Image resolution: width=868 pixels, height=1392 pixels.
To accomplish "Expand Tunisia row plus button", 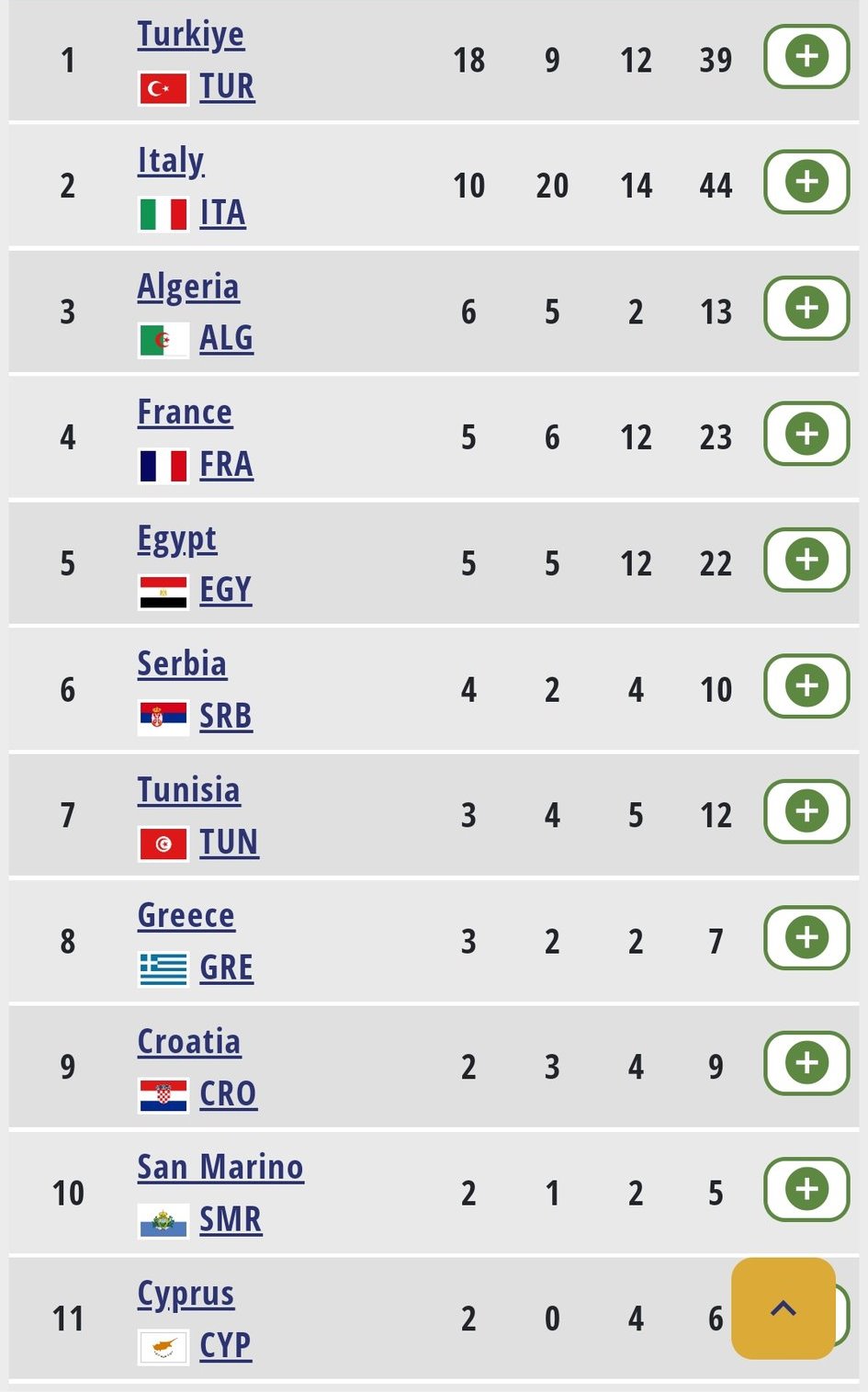I will tap(806, 811).
